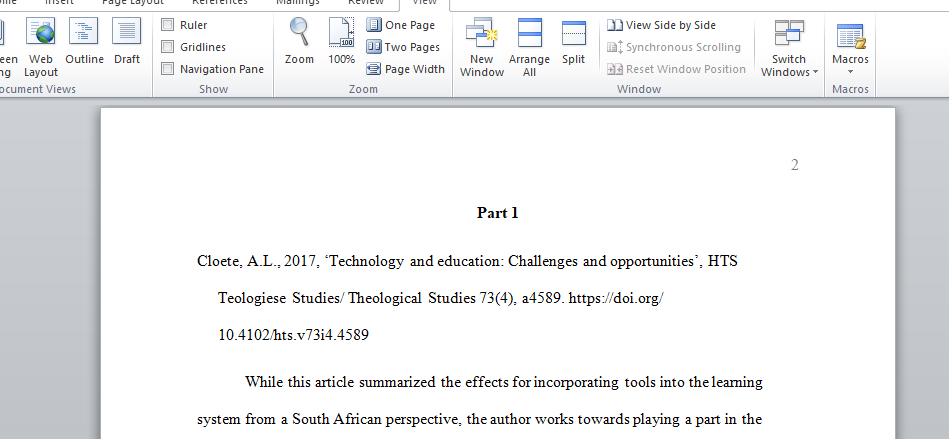The height and width of the screenshot is (439, 949).
Task: Open the Review ribbon tab
Action: point(366,3)
